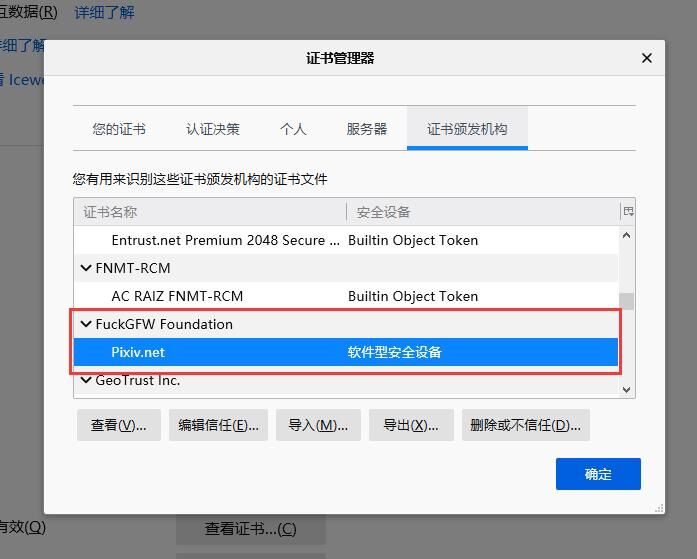Click the column picker icon in table header
Screen dimensions: 697x559
[x=628, y=212]
